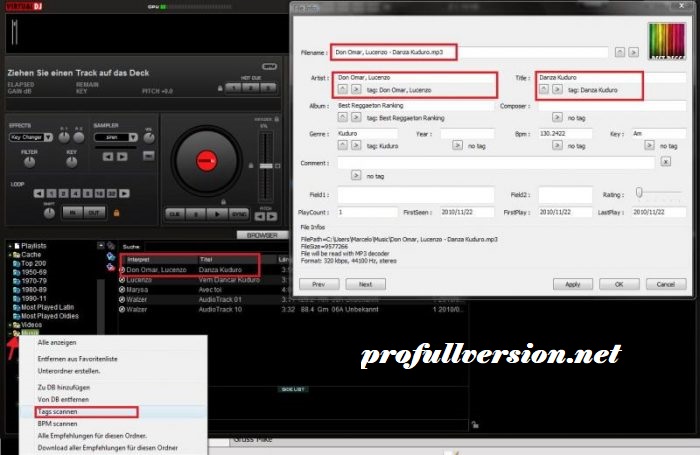Select the Lucenzo track row icon
Image resolution: width=700 pixels, height=455 pixels.
click(x=122, y=280)
